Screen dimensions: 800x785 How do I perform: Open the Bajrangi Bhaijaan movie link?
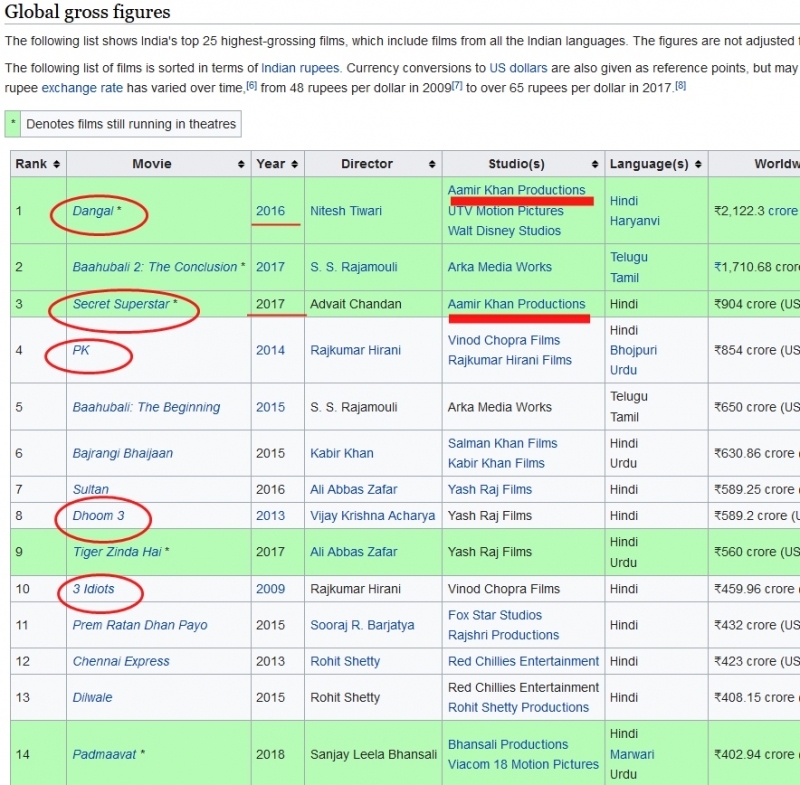[122, 453]
